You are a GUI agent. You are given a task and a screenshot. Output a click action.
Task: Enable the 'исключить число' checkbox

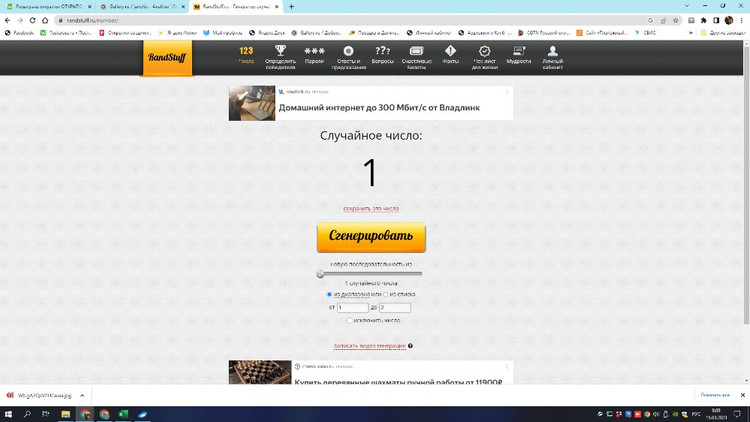pos(349,321)
